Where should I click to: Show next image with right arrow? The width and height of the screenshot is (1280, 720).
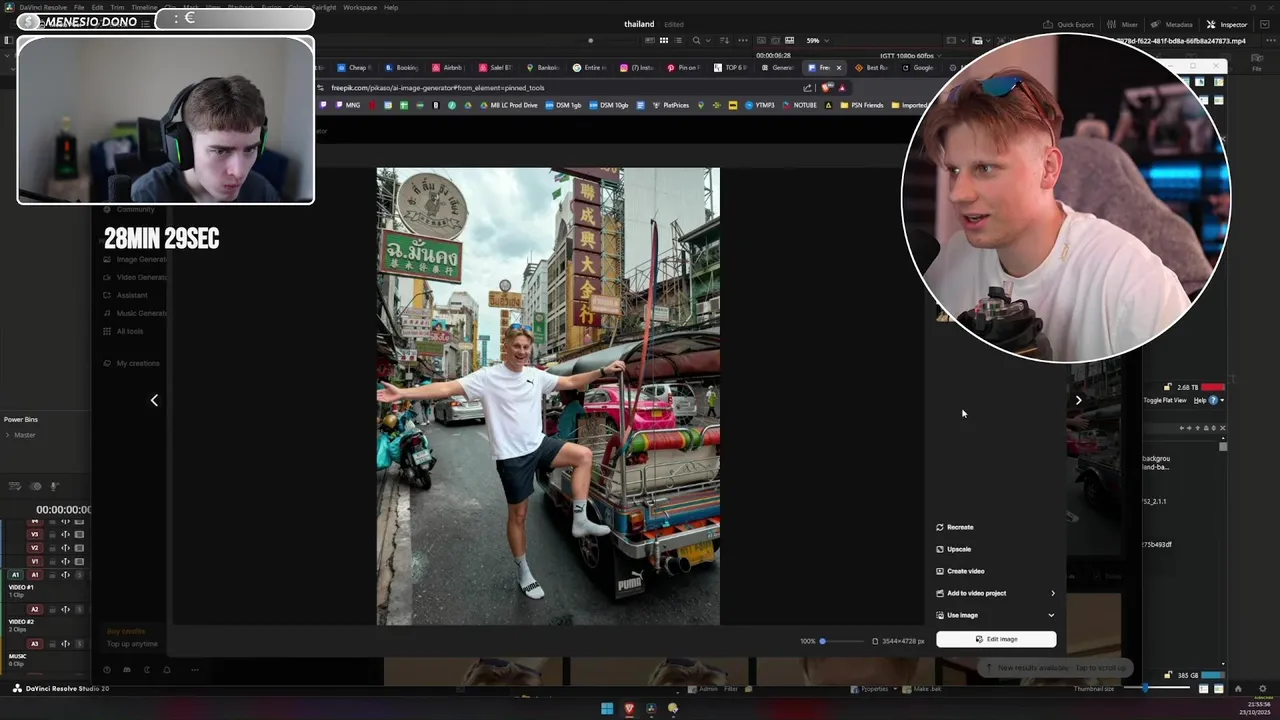1078,400
